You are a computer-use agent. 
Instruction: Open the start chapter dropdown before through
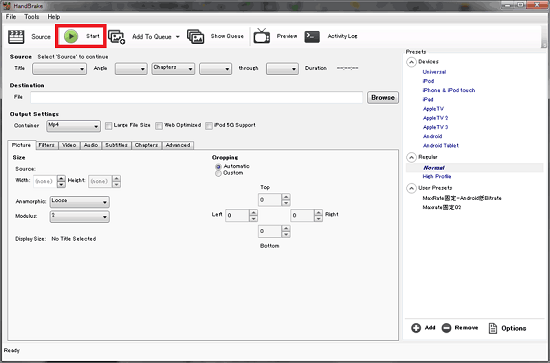215,69
